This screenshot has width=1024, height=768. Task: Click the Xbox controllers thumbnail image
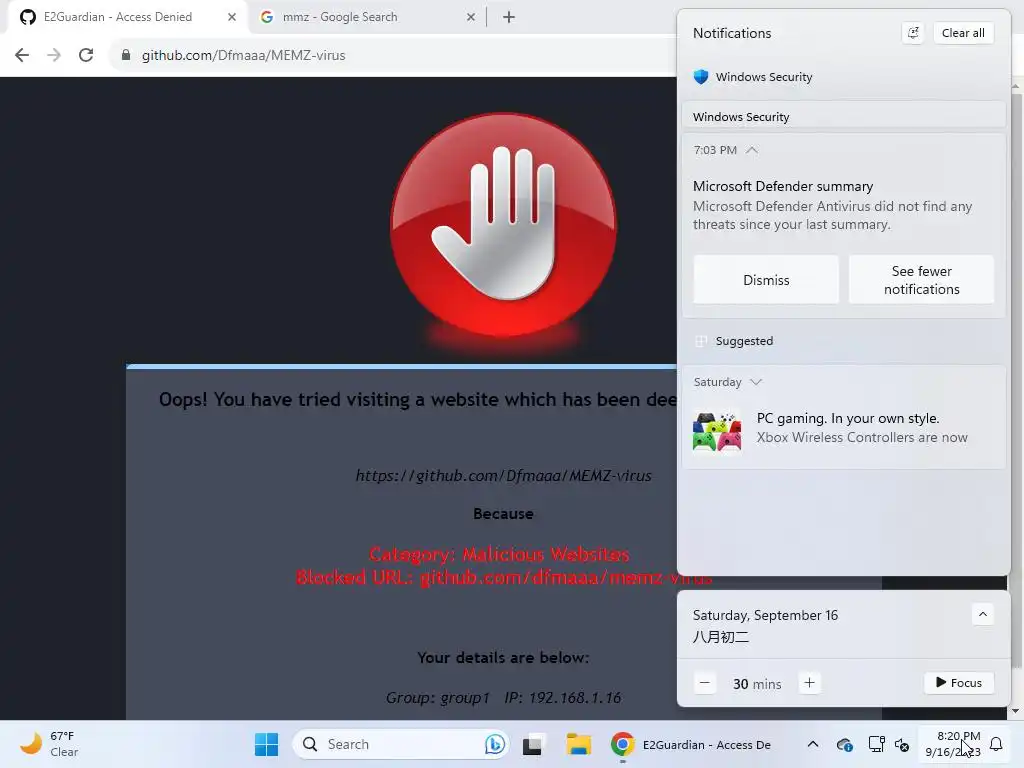coord(717,432)
